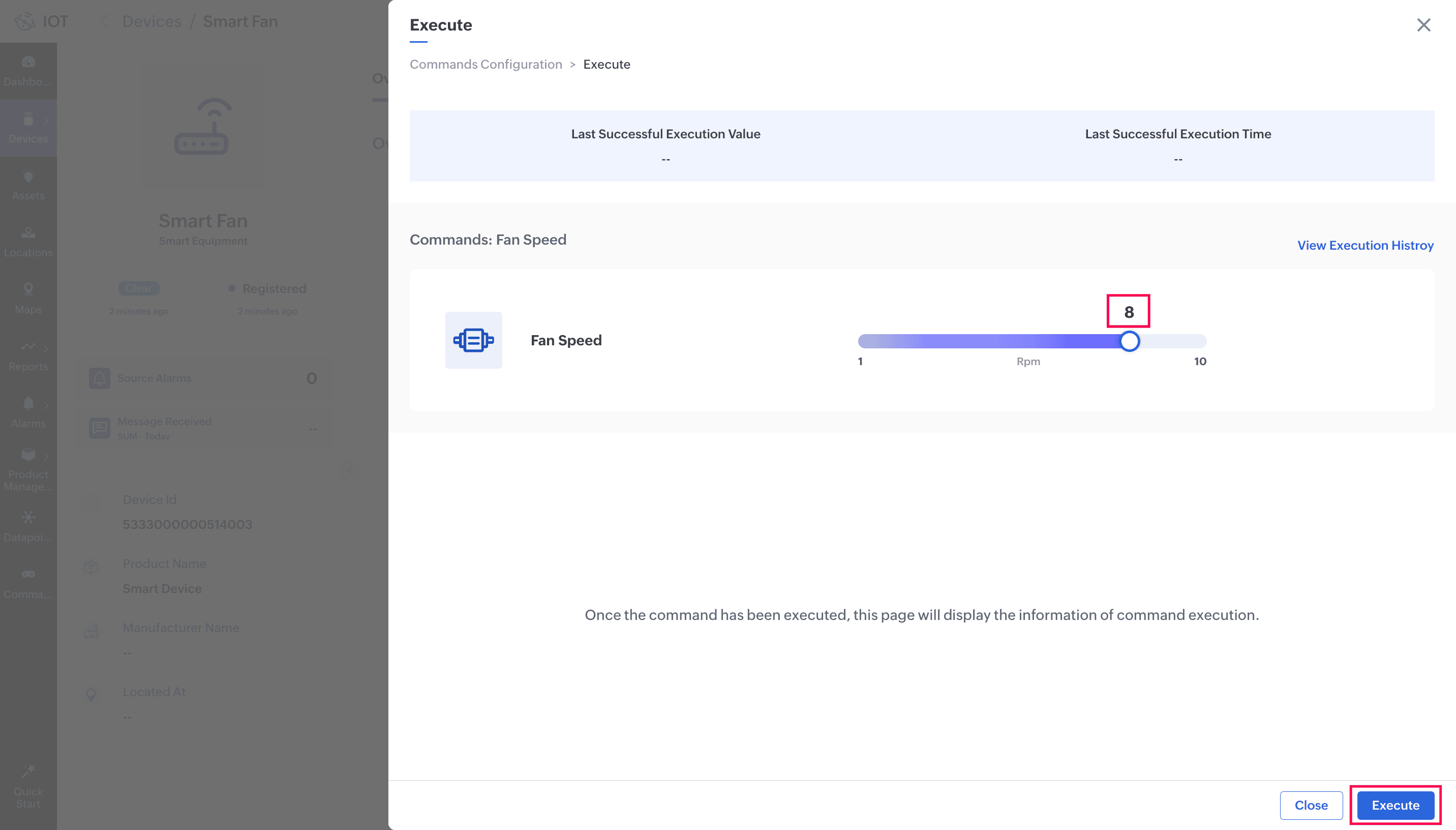Expand the Product Management sidebar submenu
The height and width of the screenshot is (830, 1456).
(46, 456)
